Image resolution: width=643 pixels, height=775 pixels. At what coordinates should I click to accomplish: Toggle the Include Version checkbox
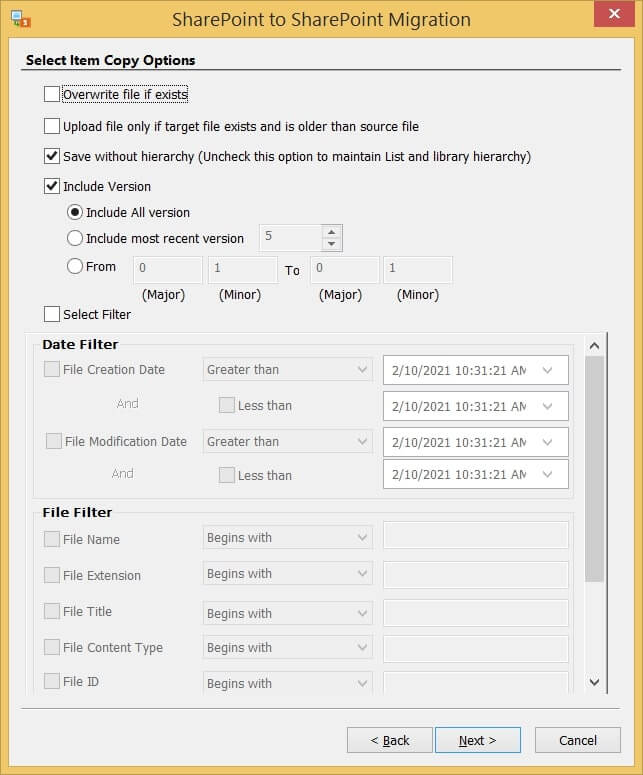(52, 186)
